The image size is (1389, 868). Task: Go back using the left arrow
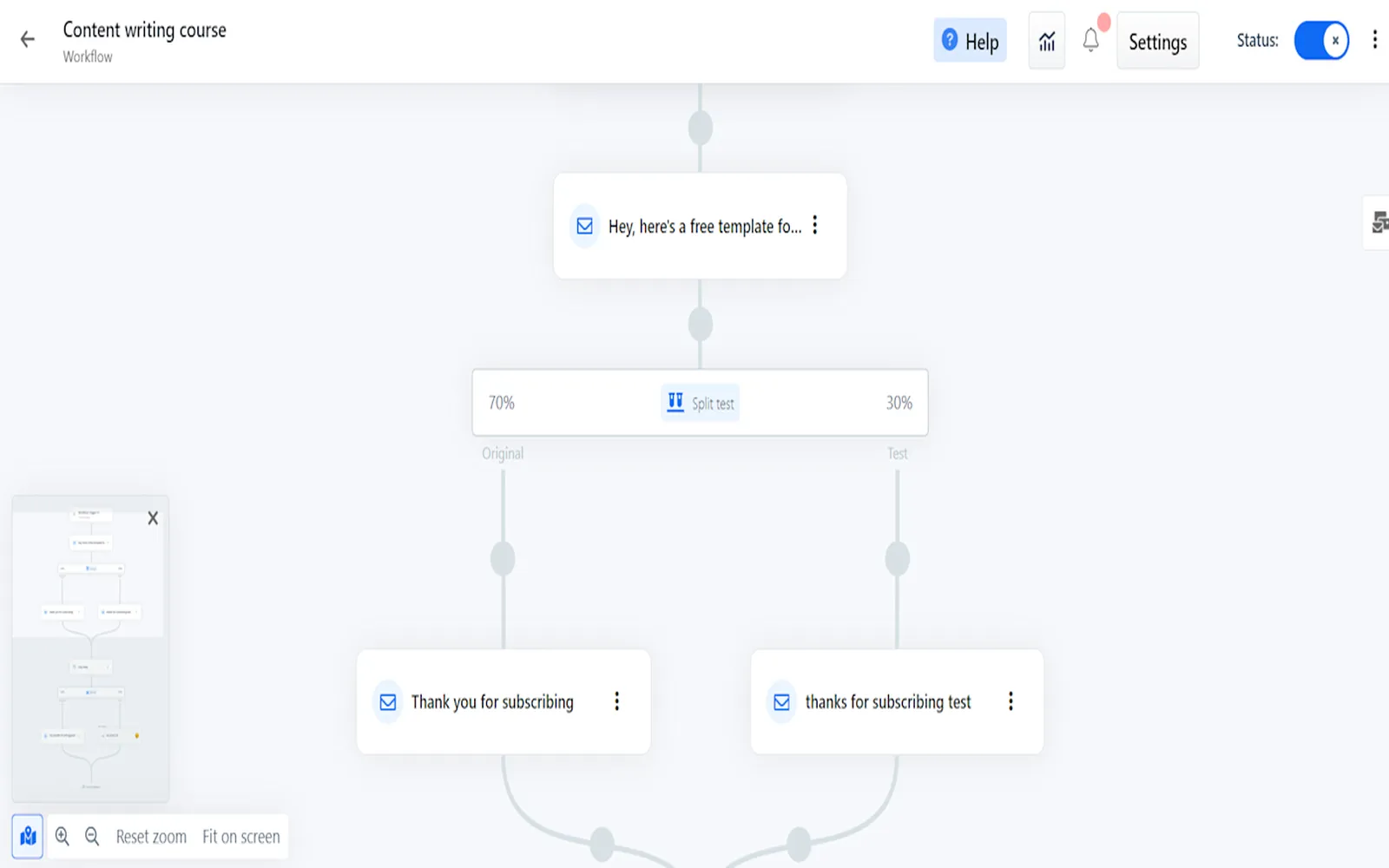(x=28, y=39)
